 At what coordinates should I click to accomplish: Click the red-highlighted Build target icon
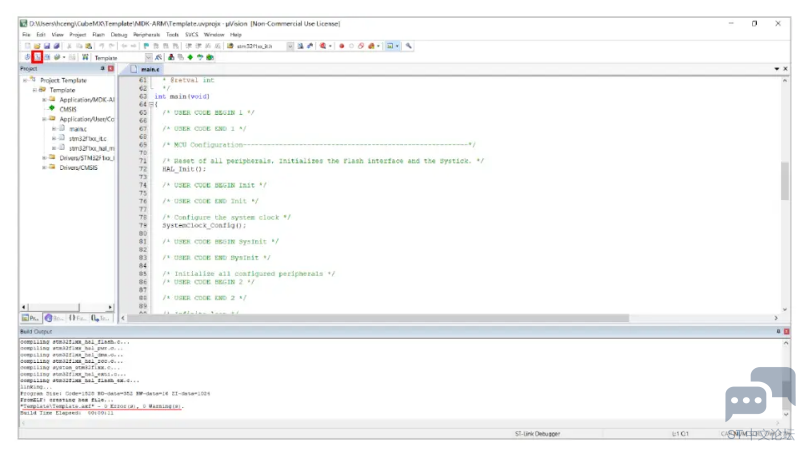[37, 57]
